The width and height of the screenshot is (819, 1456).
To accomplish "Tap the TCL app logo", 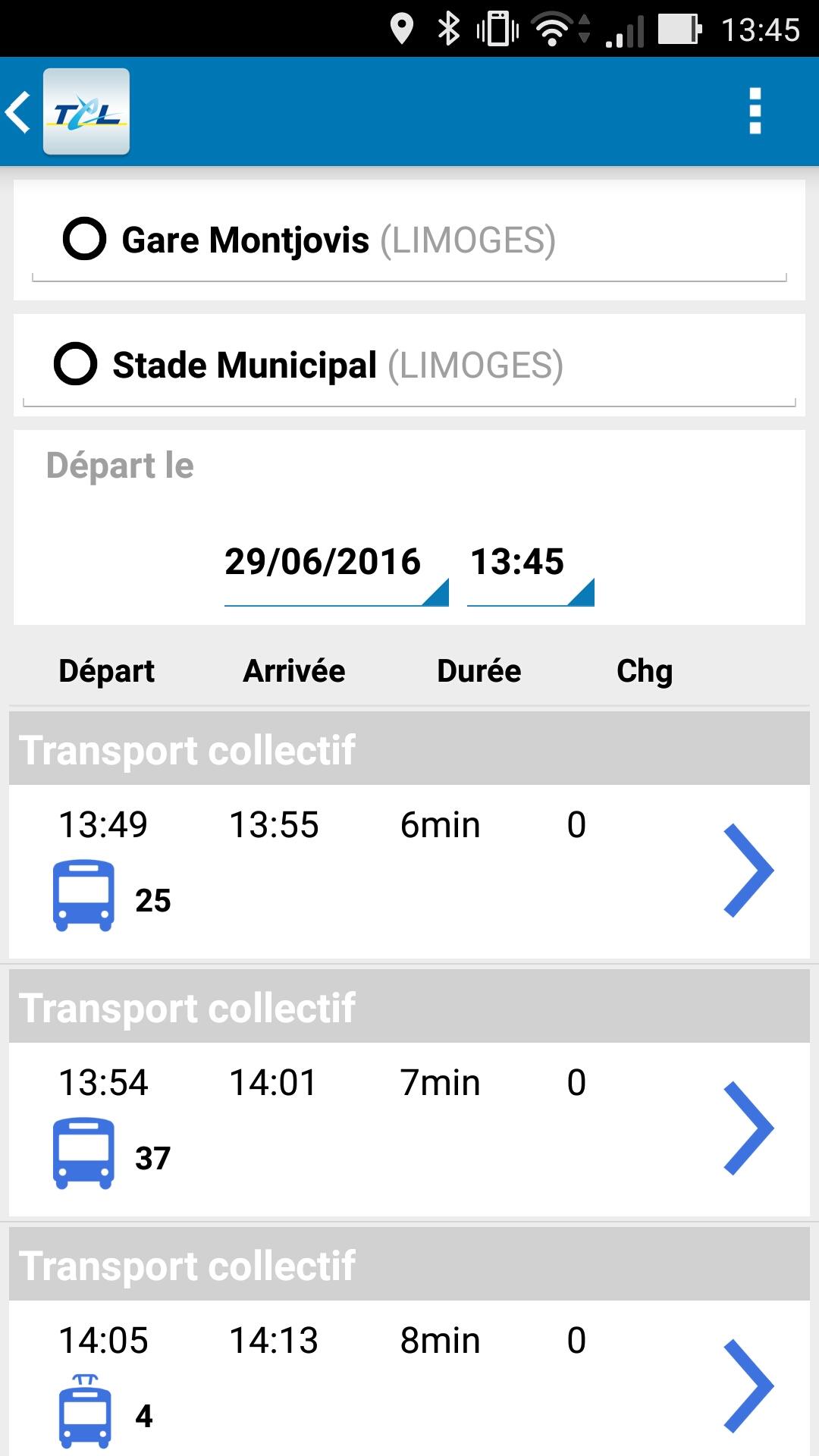I will (x=86, y=112).
